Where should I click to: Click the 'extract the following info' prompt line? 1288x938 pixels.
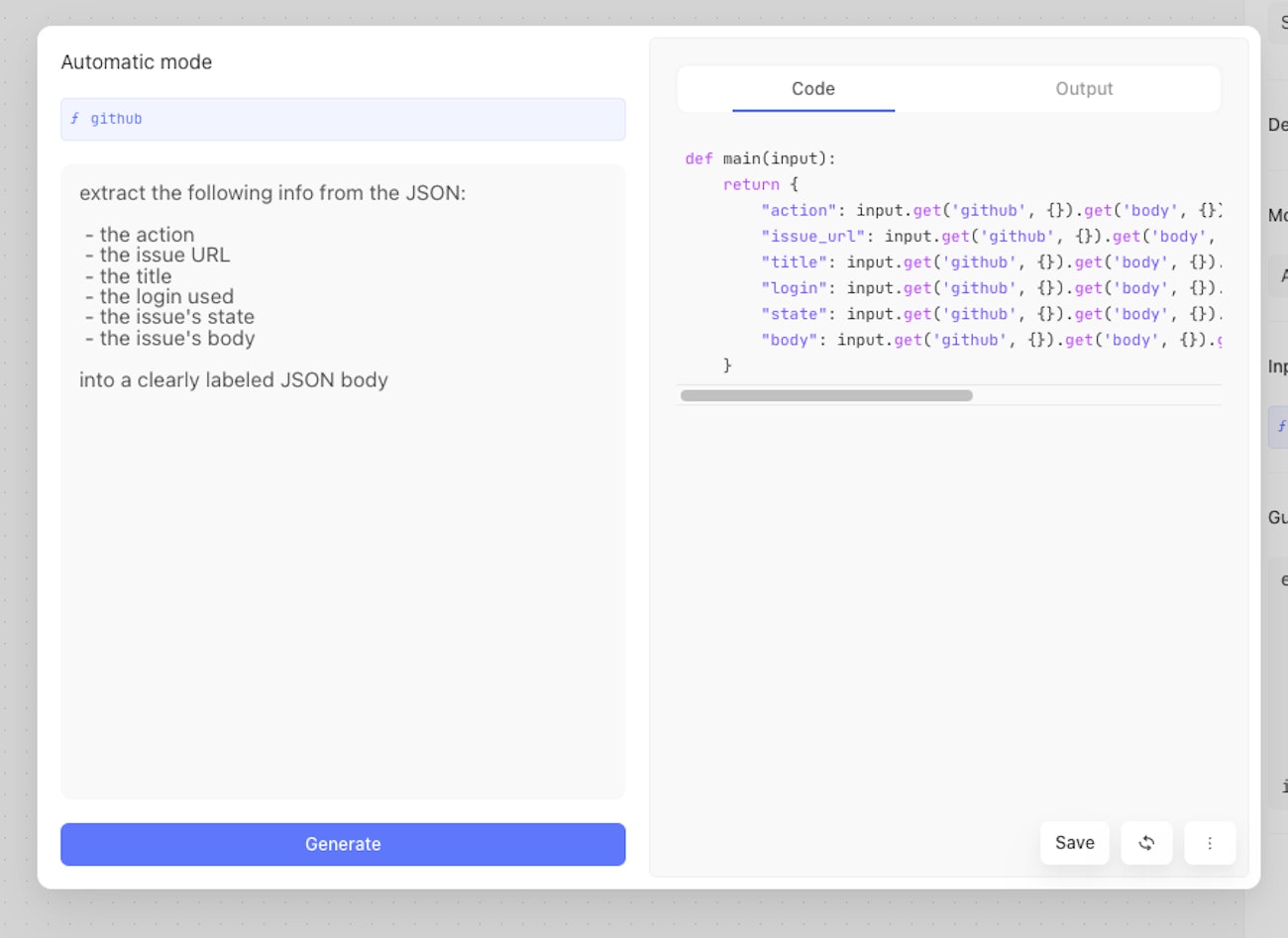[272, 193]
